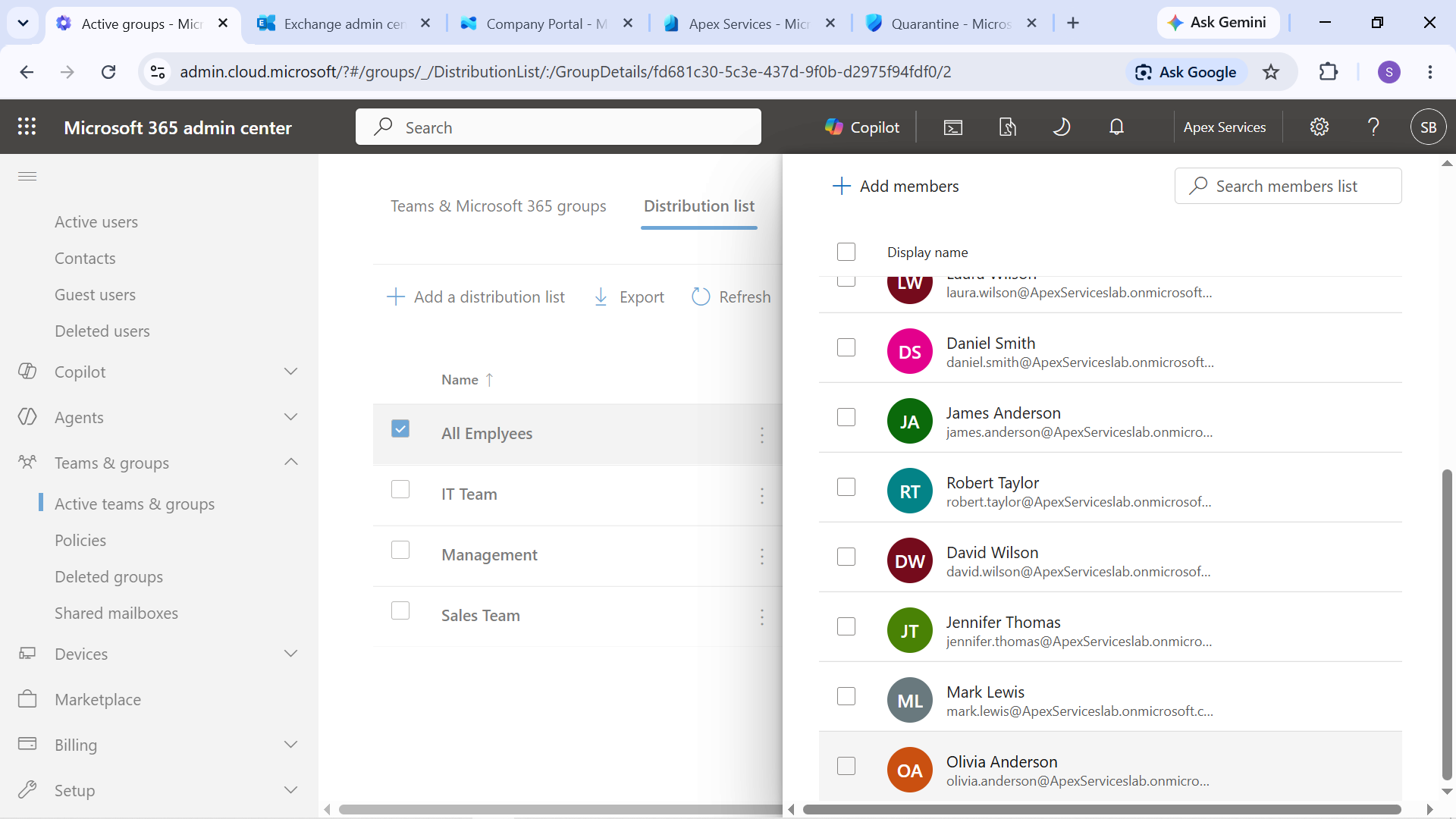Click the DS avatar for Daniel Smith
The height and width of the screenshot is (819, 1456).
point(910,351)
